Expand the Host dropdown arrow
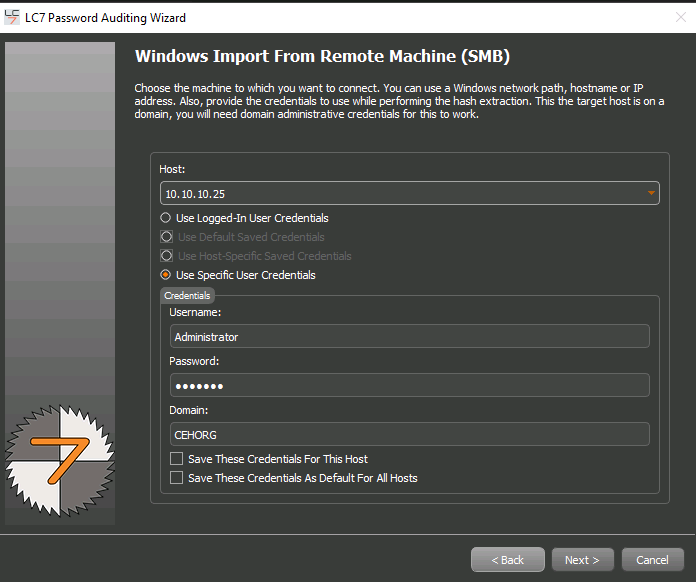The height and width of the screenshot is (582, 696). coord(651,192)
